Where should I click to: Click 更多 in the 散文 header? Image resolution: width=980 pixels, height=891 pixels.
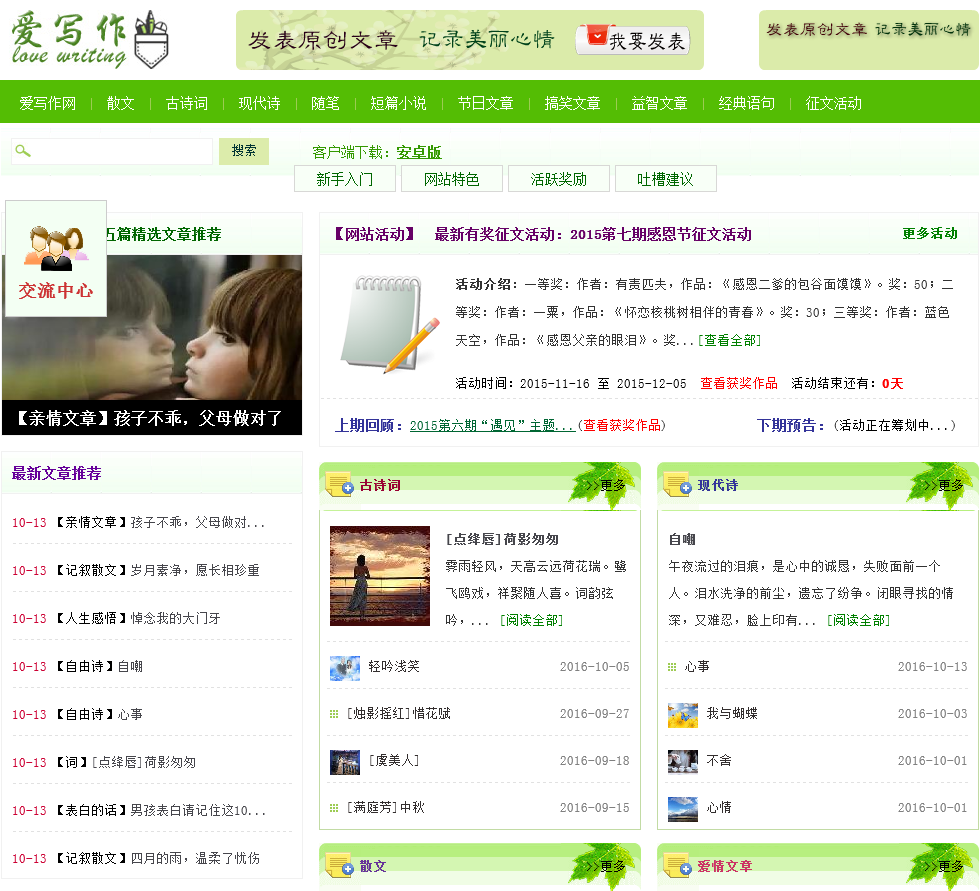pyautogui.click(x=606, y=867)
